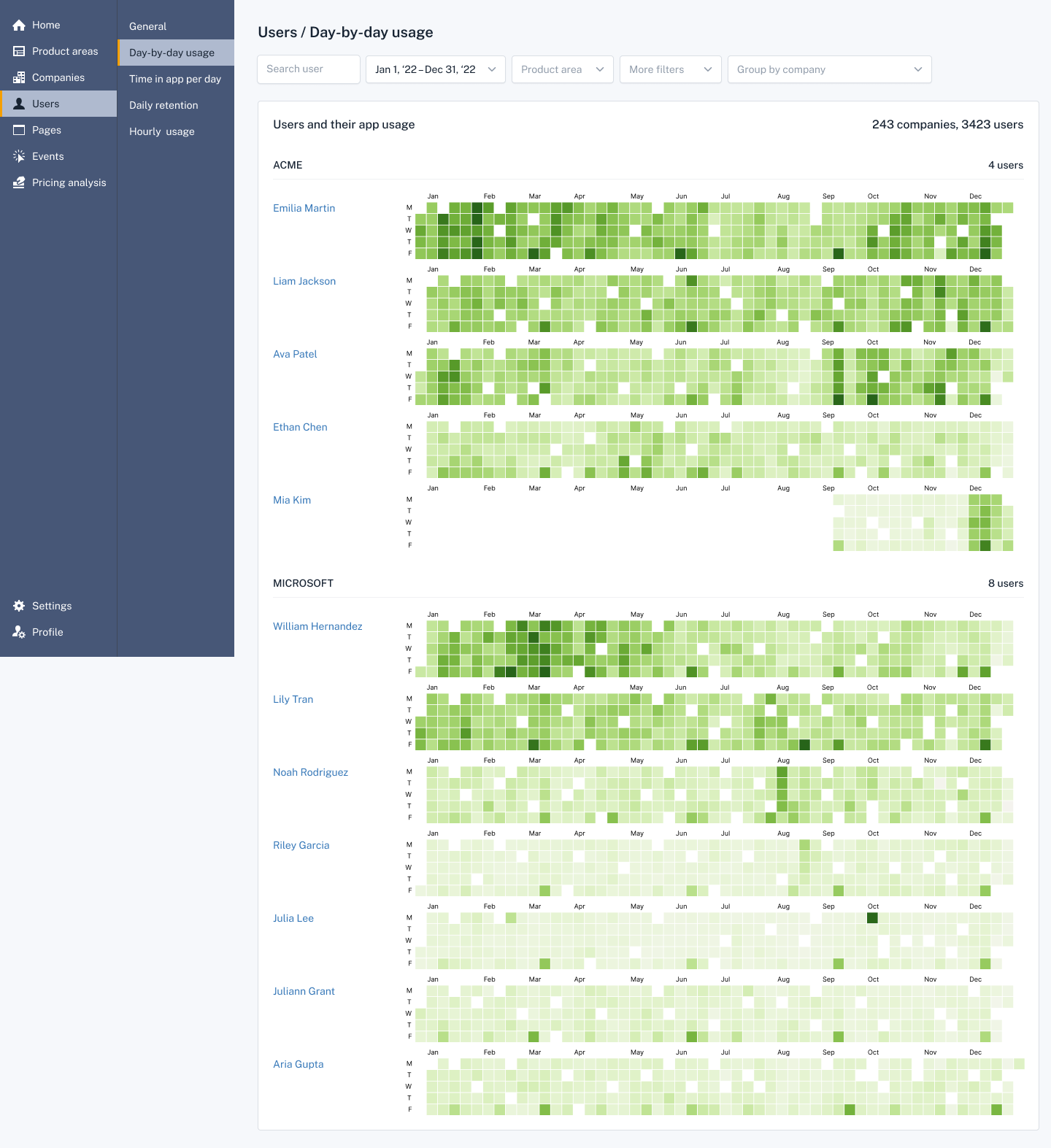1051x1148 pixels.
Task: Click the Settings gear icon
Action: [19, 606]
